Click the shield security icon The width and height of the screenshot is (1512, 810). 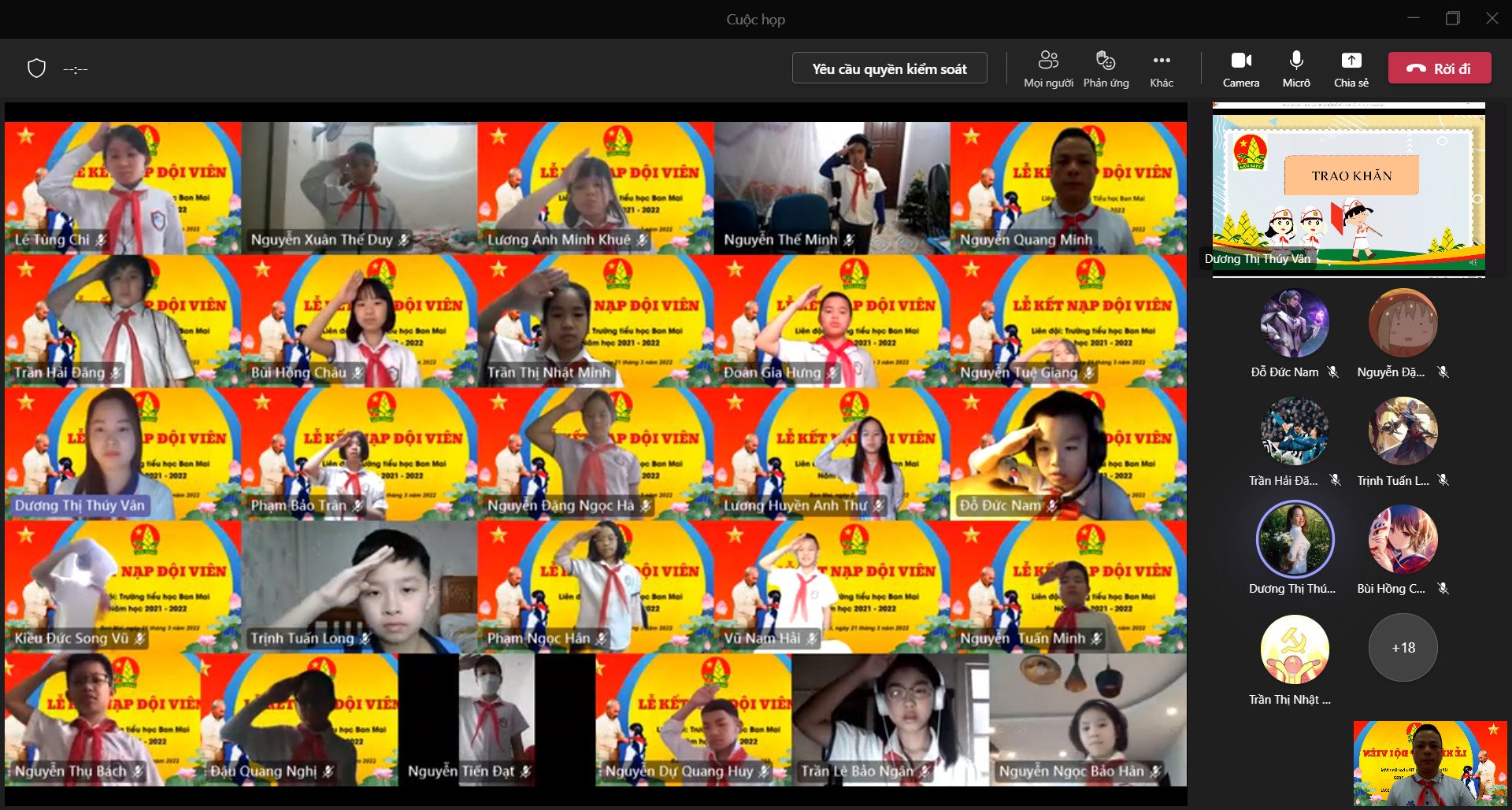click(x=37, y=68)
